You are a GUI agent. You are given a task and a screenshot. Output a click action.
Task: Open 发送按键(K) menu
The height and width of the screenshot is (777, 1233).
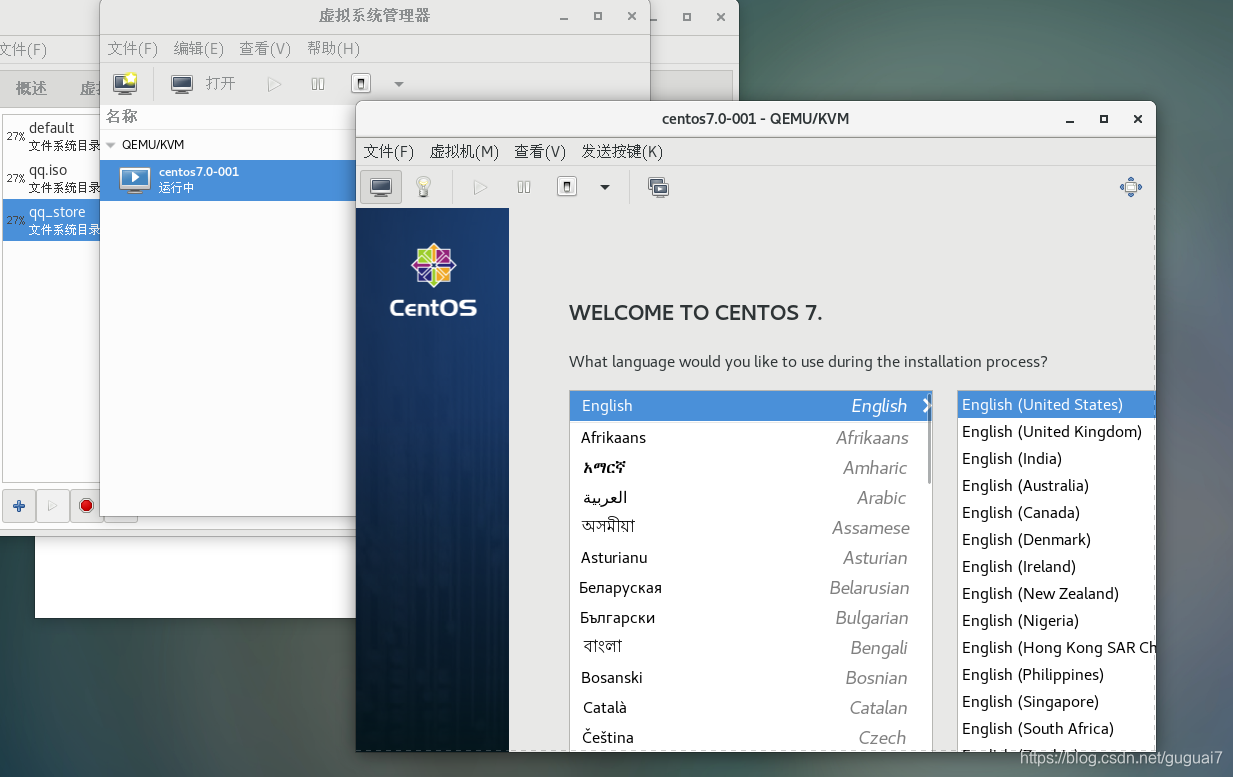(x=622, y=151)
